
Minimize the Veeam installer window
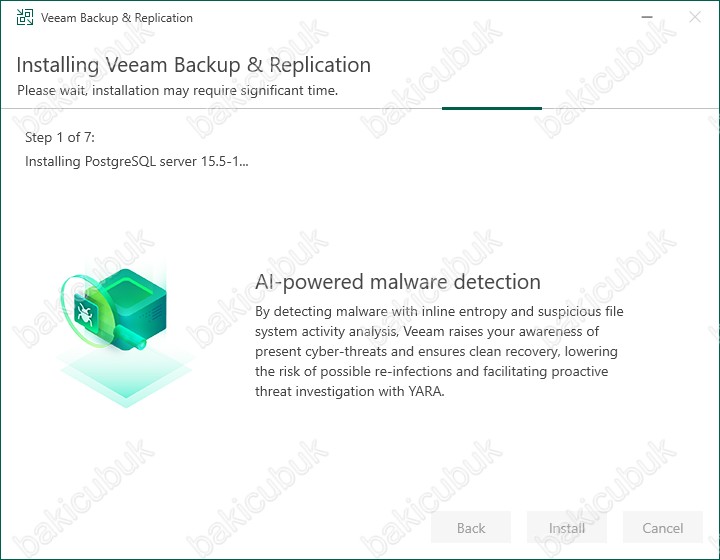pyautogui.click(x=647, y=17)
